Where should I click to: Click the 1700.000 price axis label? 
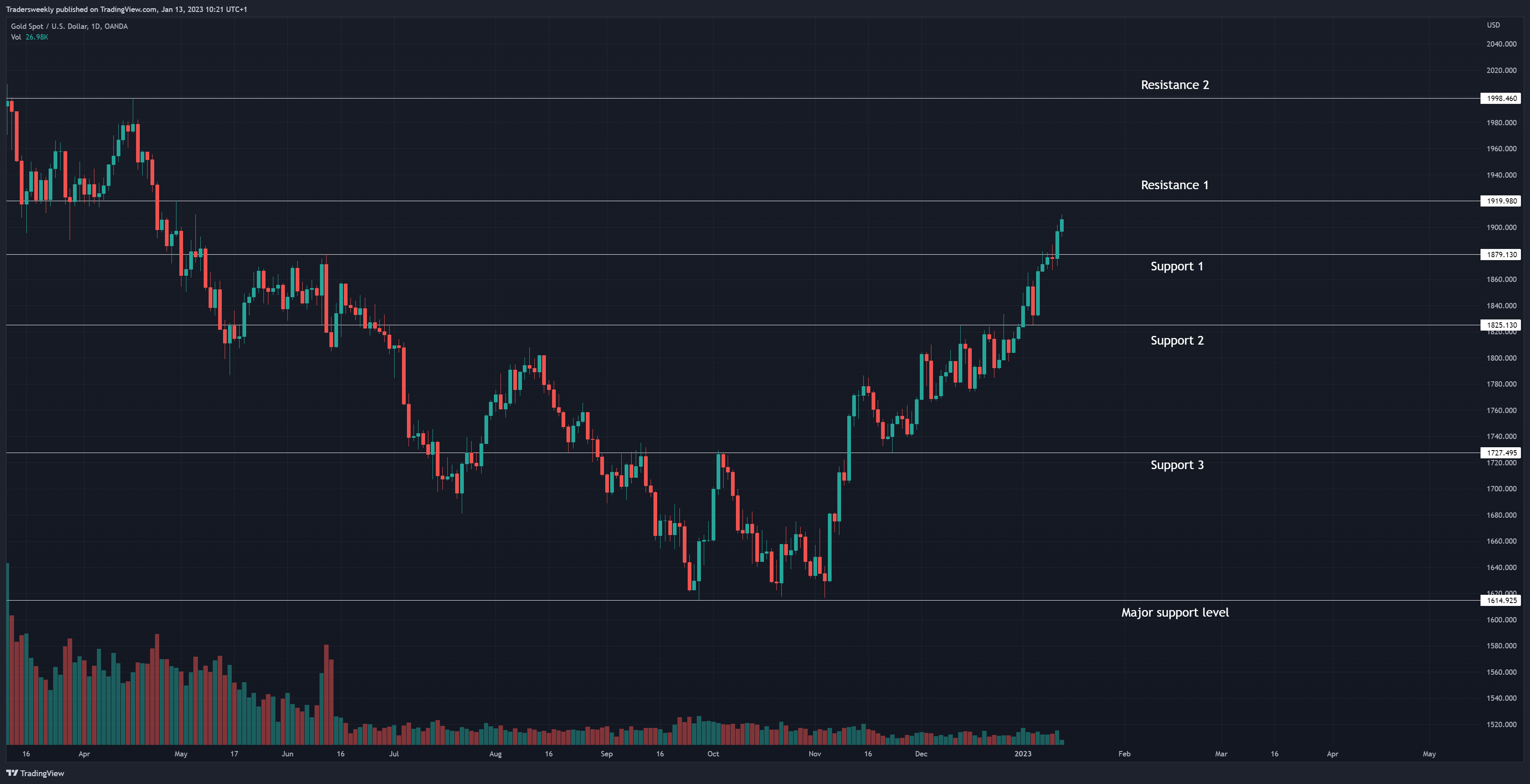click(x=1501, y=489)
